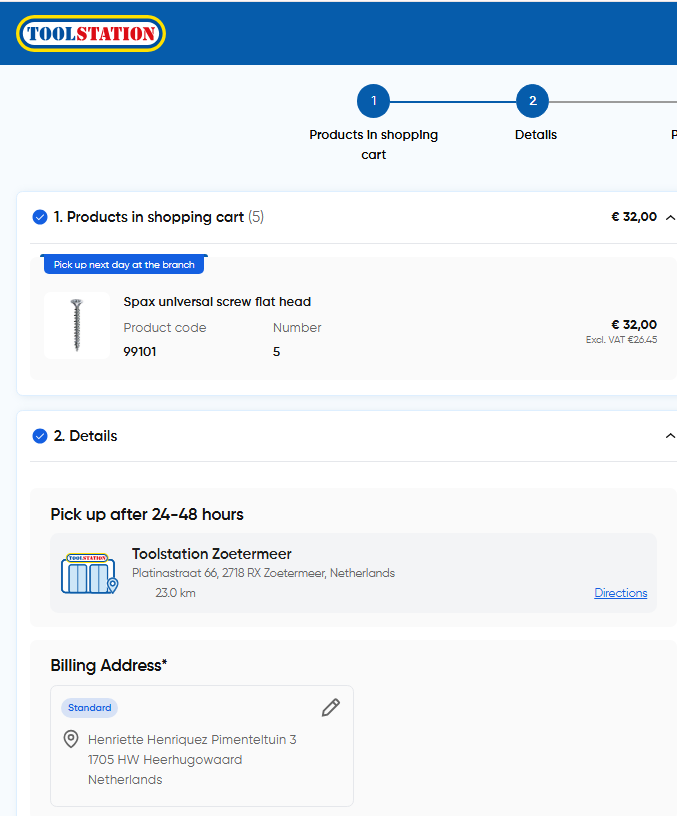Select the Toolstation Zoetermeer store name
Viewport: 677px width, 816px height.
(212, 554)
